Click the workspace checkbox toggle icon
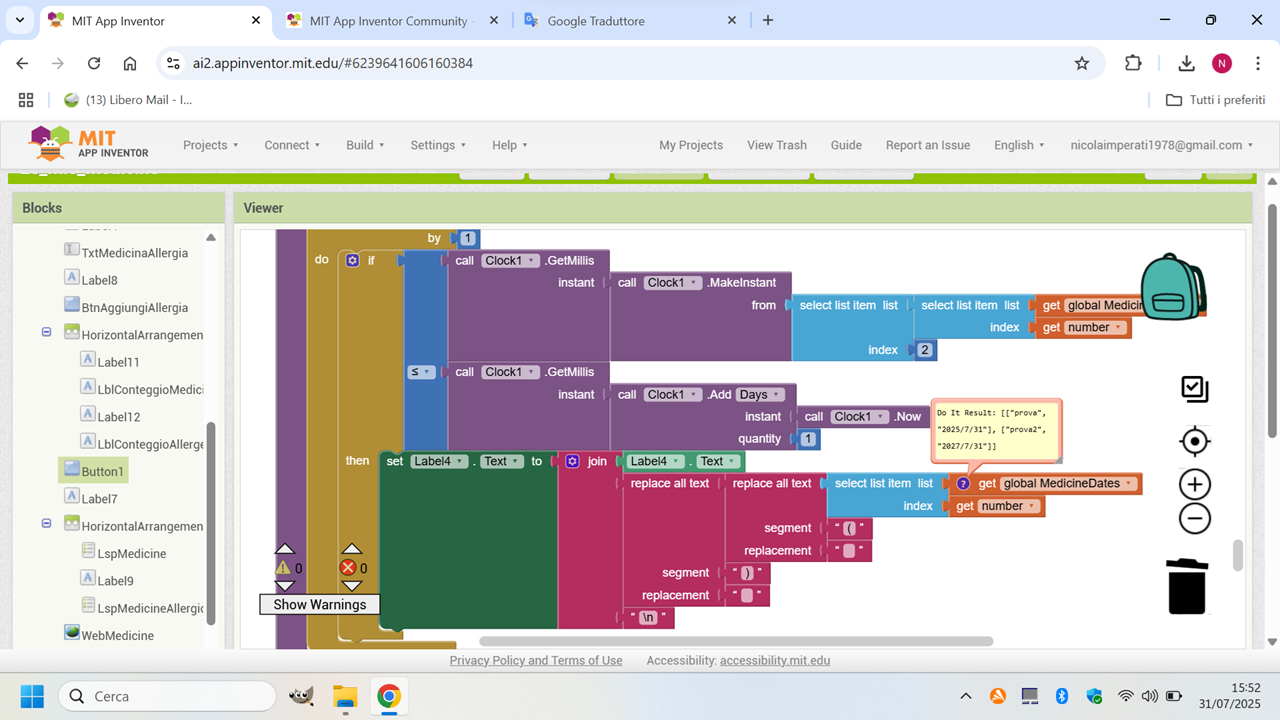Image resolution: width=1280 pixels, height=720 pixels. (1195, 389)
